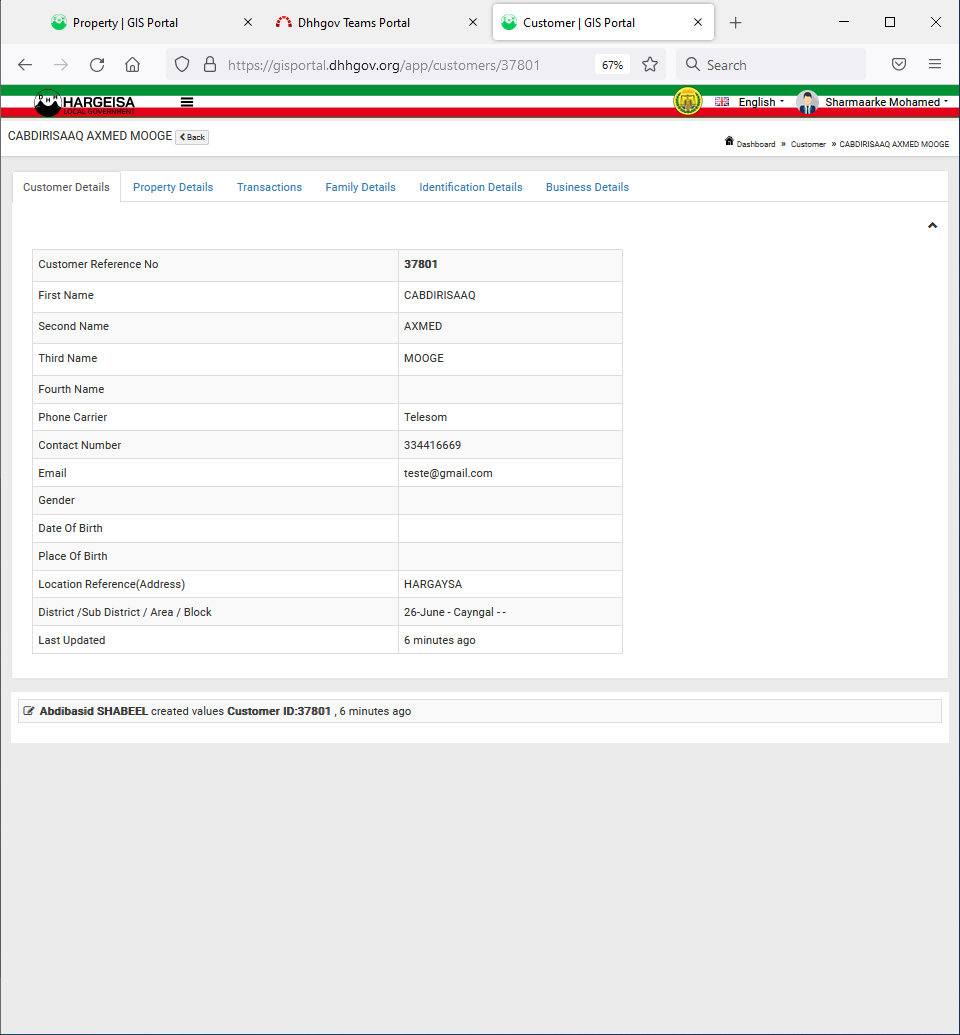The image size is (960, 1035).
Task: Click the third name value MOOGE
Action: tap(424, 358)
